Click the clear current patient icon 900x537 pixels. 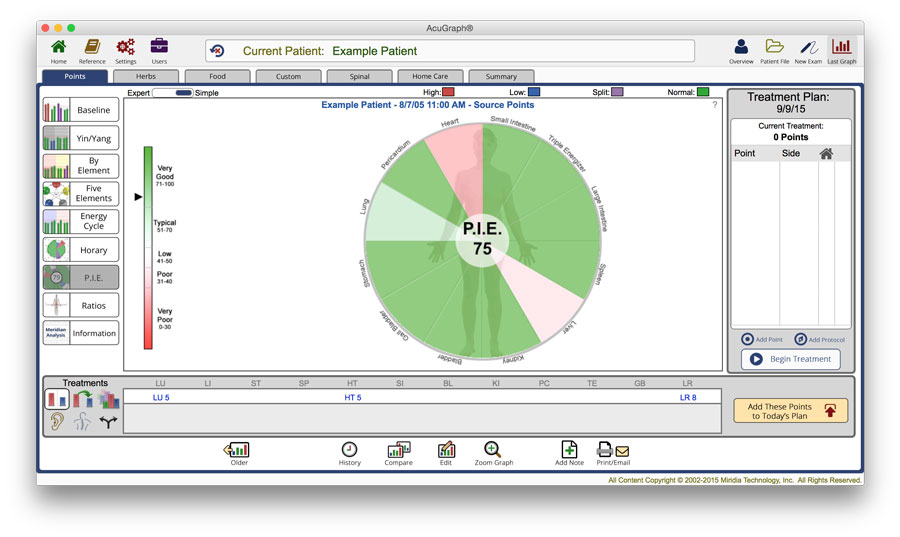click(x=217, y=51)
